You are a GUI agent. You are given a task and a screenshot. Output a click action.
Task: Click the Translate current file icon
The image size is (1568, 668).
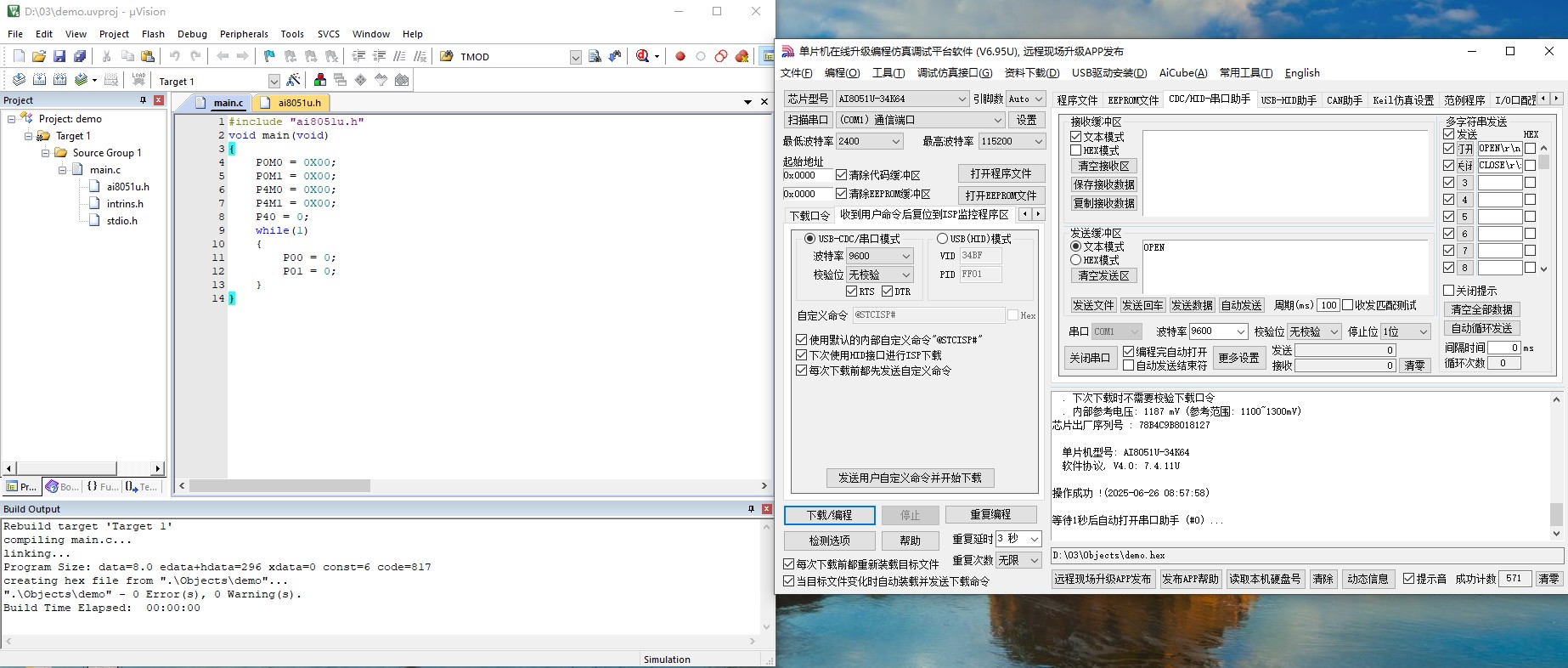(19, 80)
